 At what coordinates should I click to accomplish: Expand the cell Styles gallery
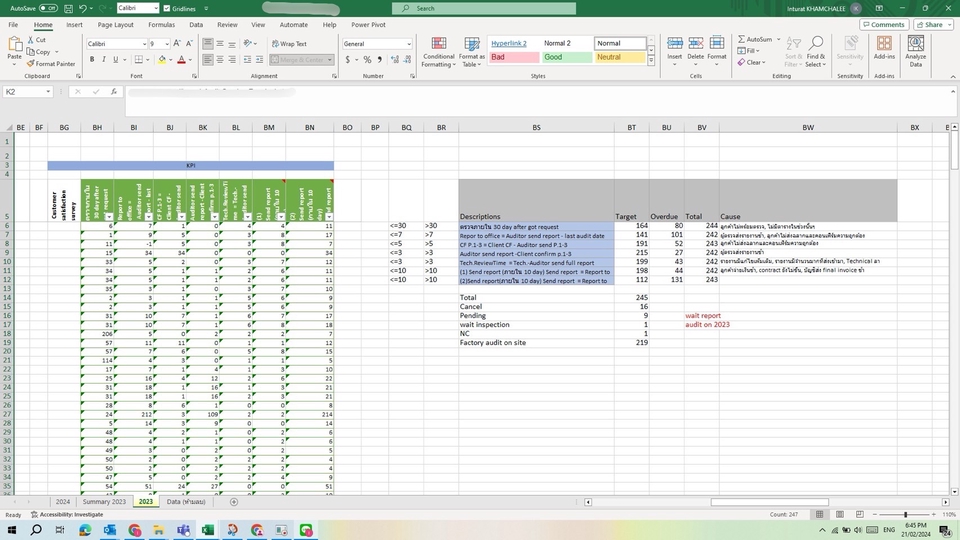(x=651, y=61)
